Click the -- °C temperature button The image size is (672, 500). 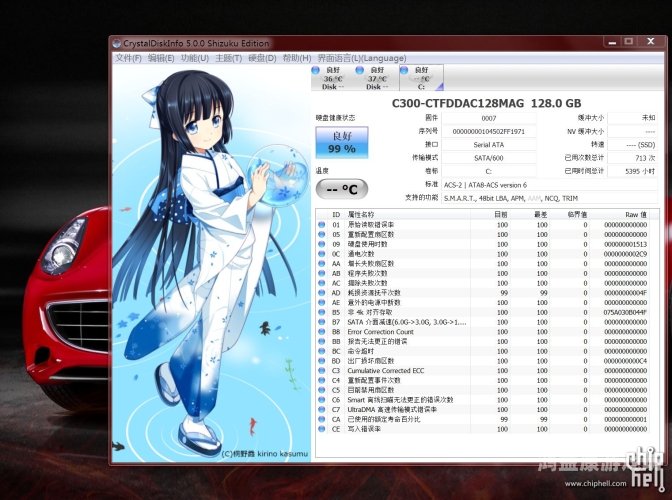pos(342,189)
